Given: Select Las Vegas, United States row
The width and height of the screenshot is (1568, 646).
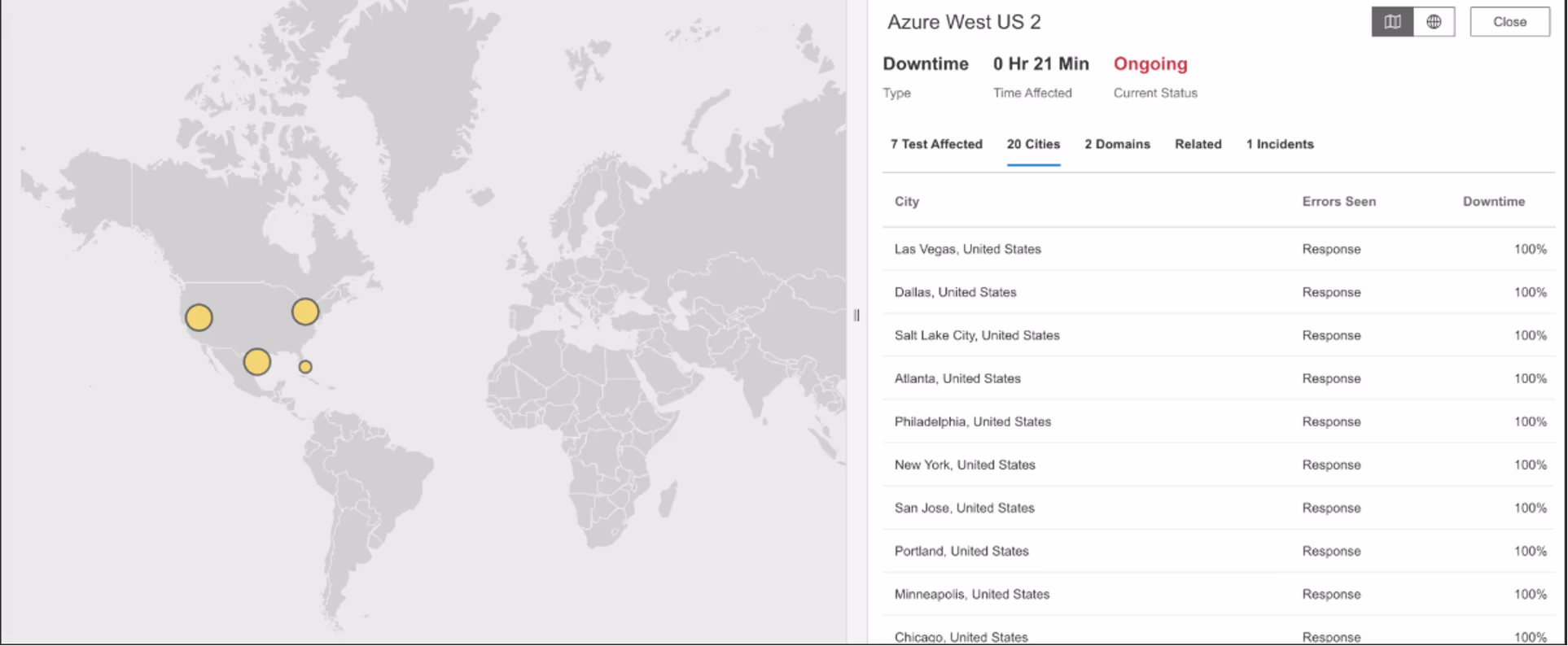Looking at the screenshot, I should pyautogui.click(x=1219, y=249).
